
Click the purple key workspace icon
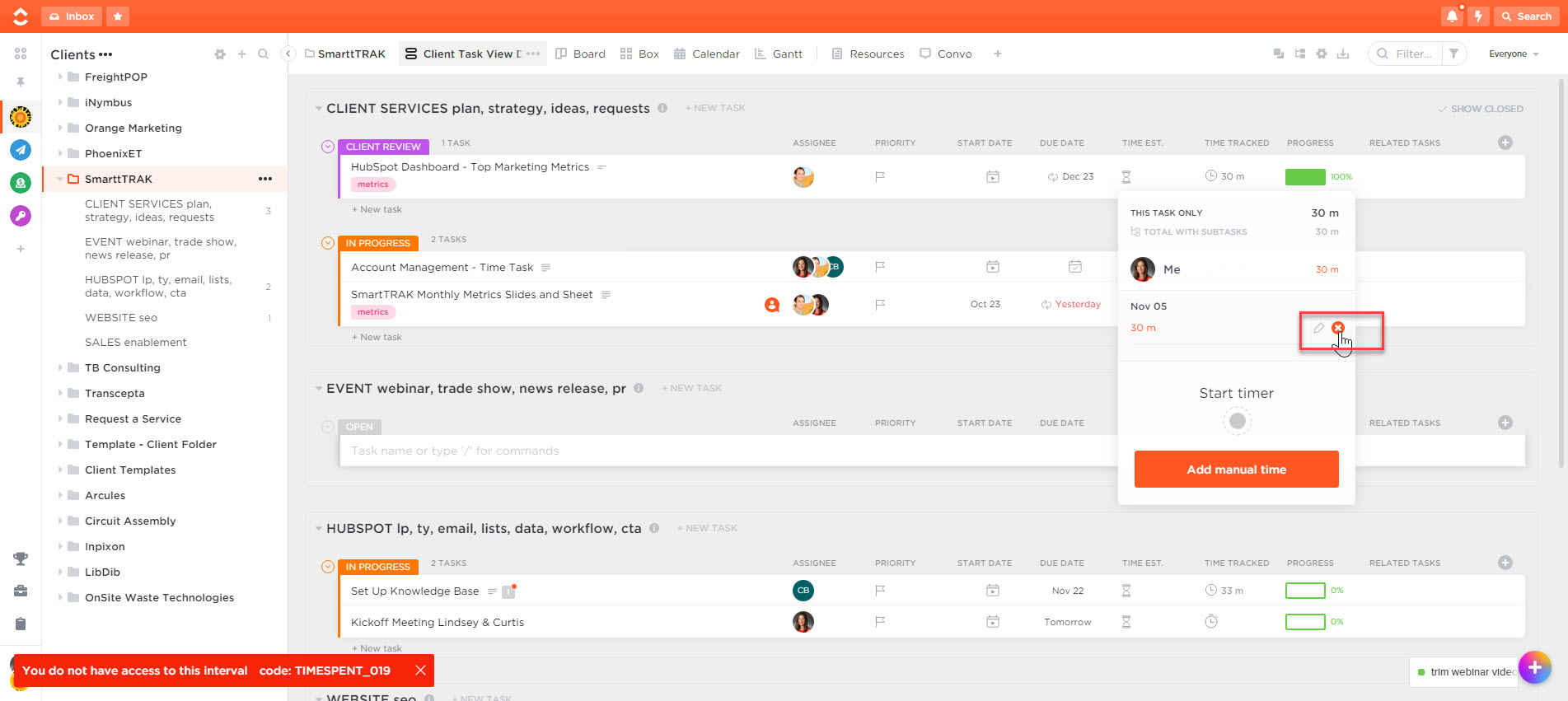21,216
